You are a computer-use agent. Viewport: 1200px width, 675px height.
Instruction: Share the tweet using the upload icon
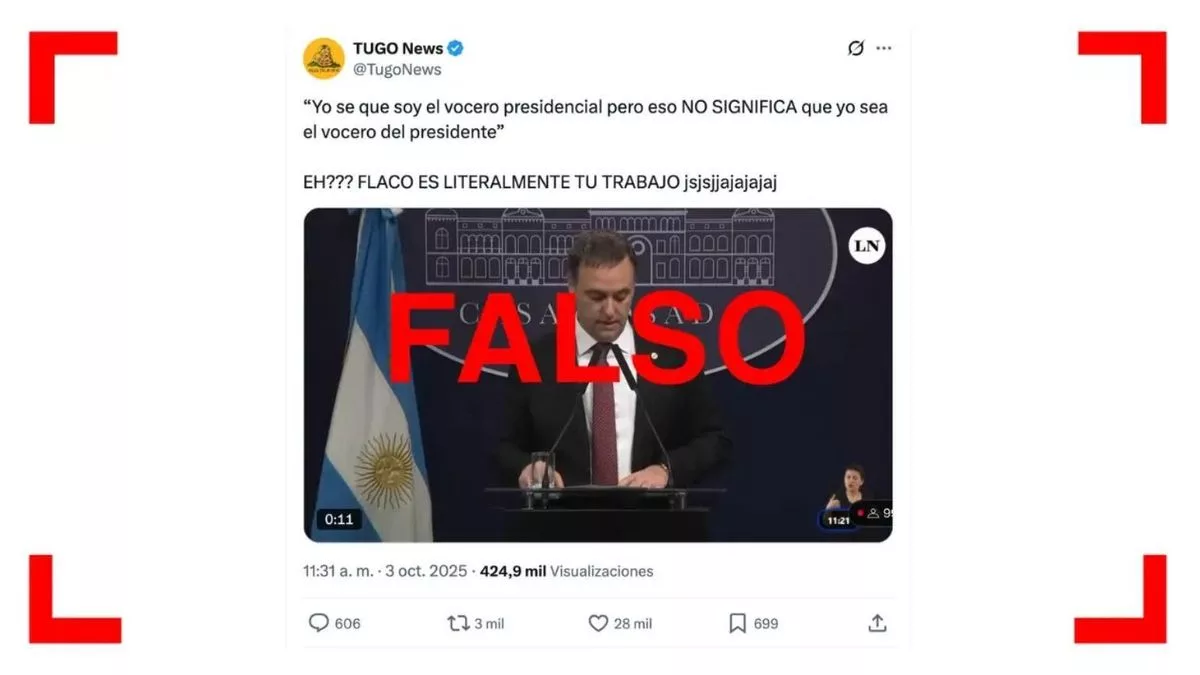(877, 623)
